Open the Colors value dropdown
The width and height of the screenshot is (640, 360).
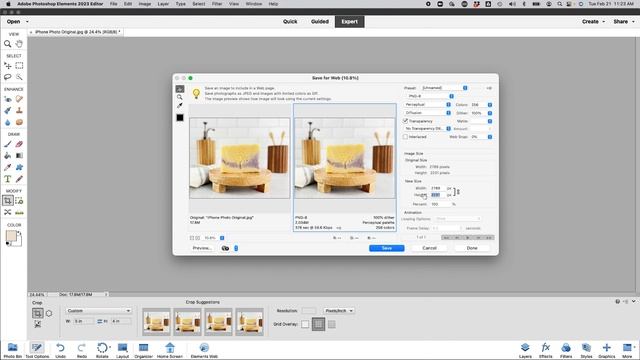pyautogui.click(x=490, y=104)
